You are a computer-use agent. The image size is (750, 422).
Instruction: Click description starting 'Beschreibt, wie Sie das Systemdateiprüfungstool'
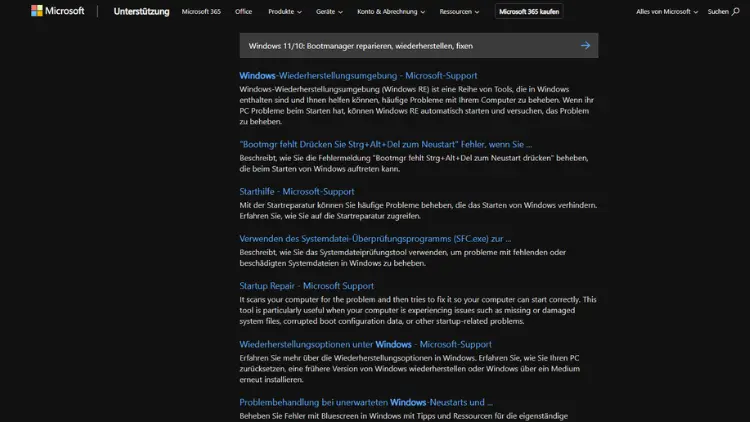pyautogui.click(x=402, y=257)
